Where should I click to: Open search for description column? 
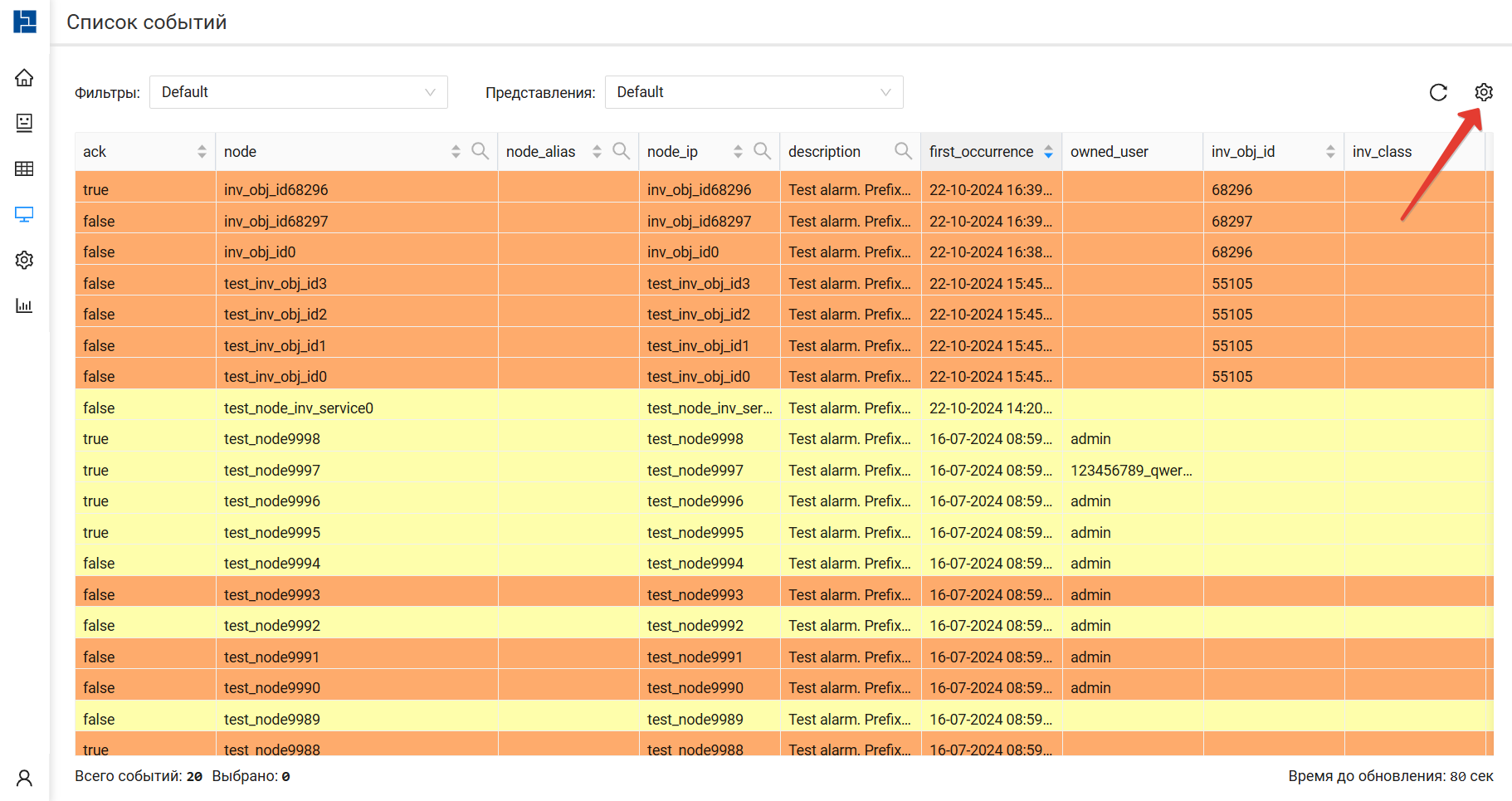click(903, 151)
